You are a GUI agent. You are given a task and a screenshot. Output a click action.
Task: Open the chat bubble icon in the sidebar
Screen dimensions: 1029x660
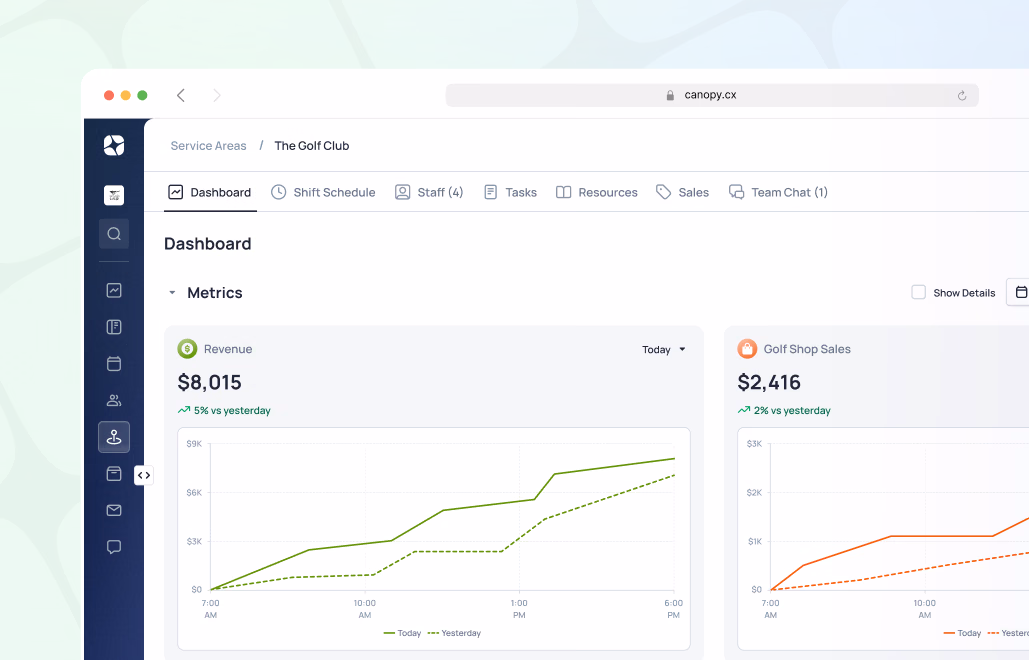tap(114, 547)
